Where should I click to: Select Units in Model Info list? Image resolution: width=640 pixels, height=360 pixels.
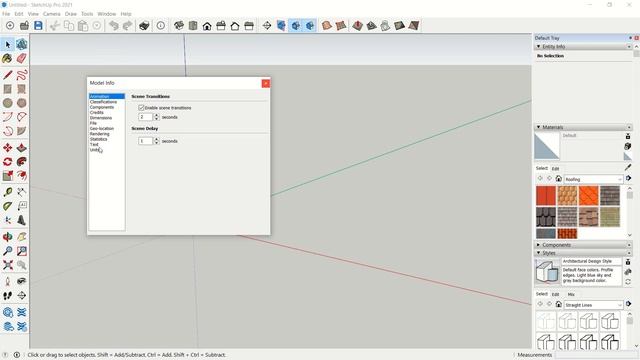(x=95, y=150)
